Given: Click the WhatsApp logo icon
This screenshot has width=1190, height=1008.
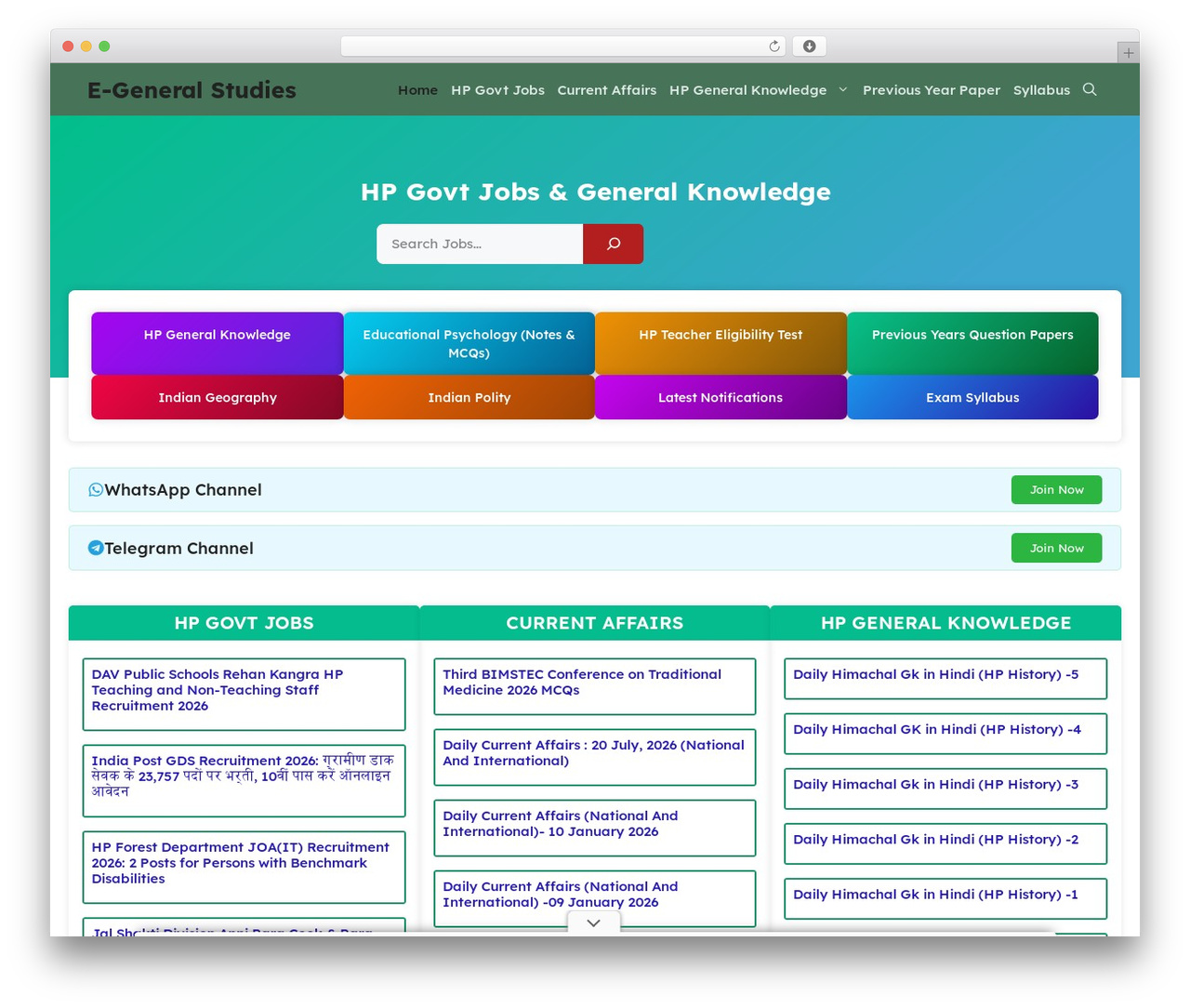Looking at the screenshot, I should tap(96, 490).
